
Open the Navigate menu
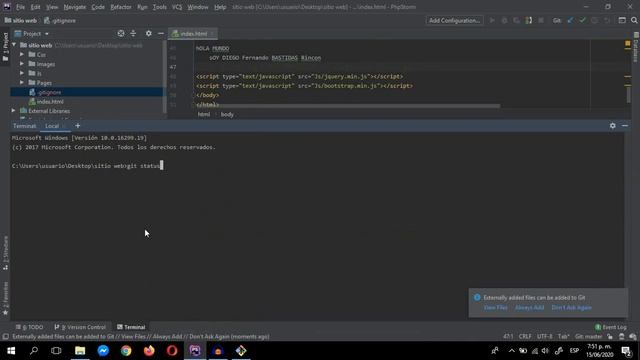pyautogui.click(x=75, y=7)
